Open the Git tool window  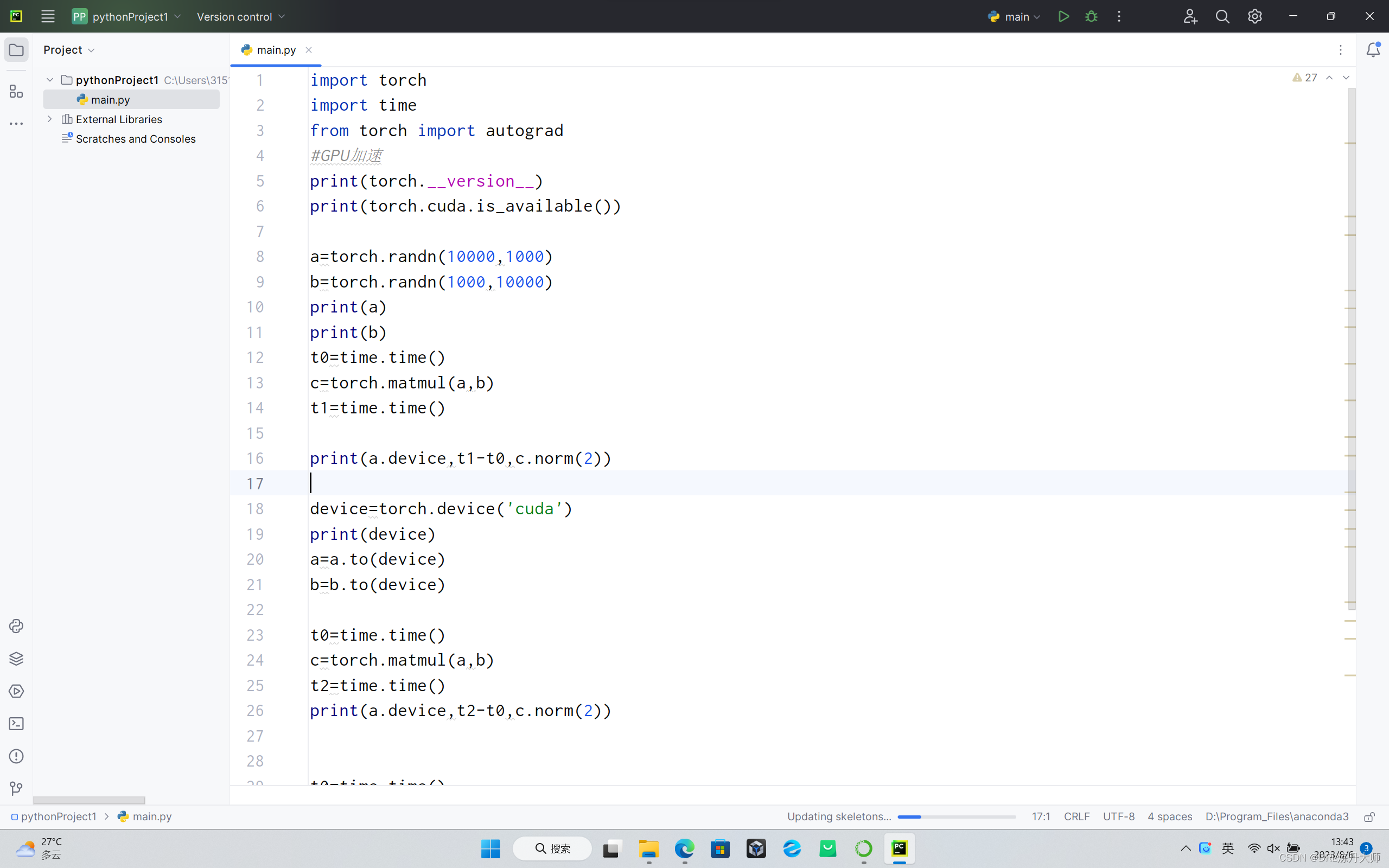[16, 789]
